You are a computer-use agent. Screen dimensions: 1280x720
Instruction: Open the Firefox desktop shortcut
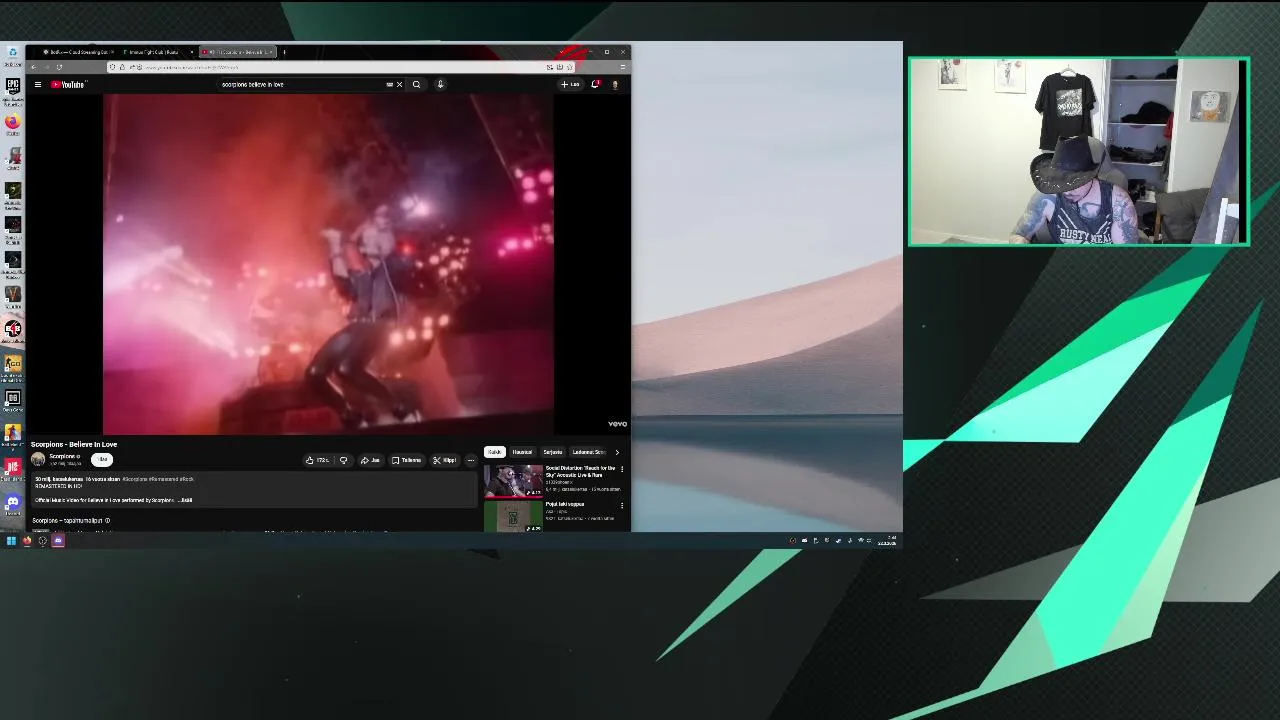coord(12,124)
